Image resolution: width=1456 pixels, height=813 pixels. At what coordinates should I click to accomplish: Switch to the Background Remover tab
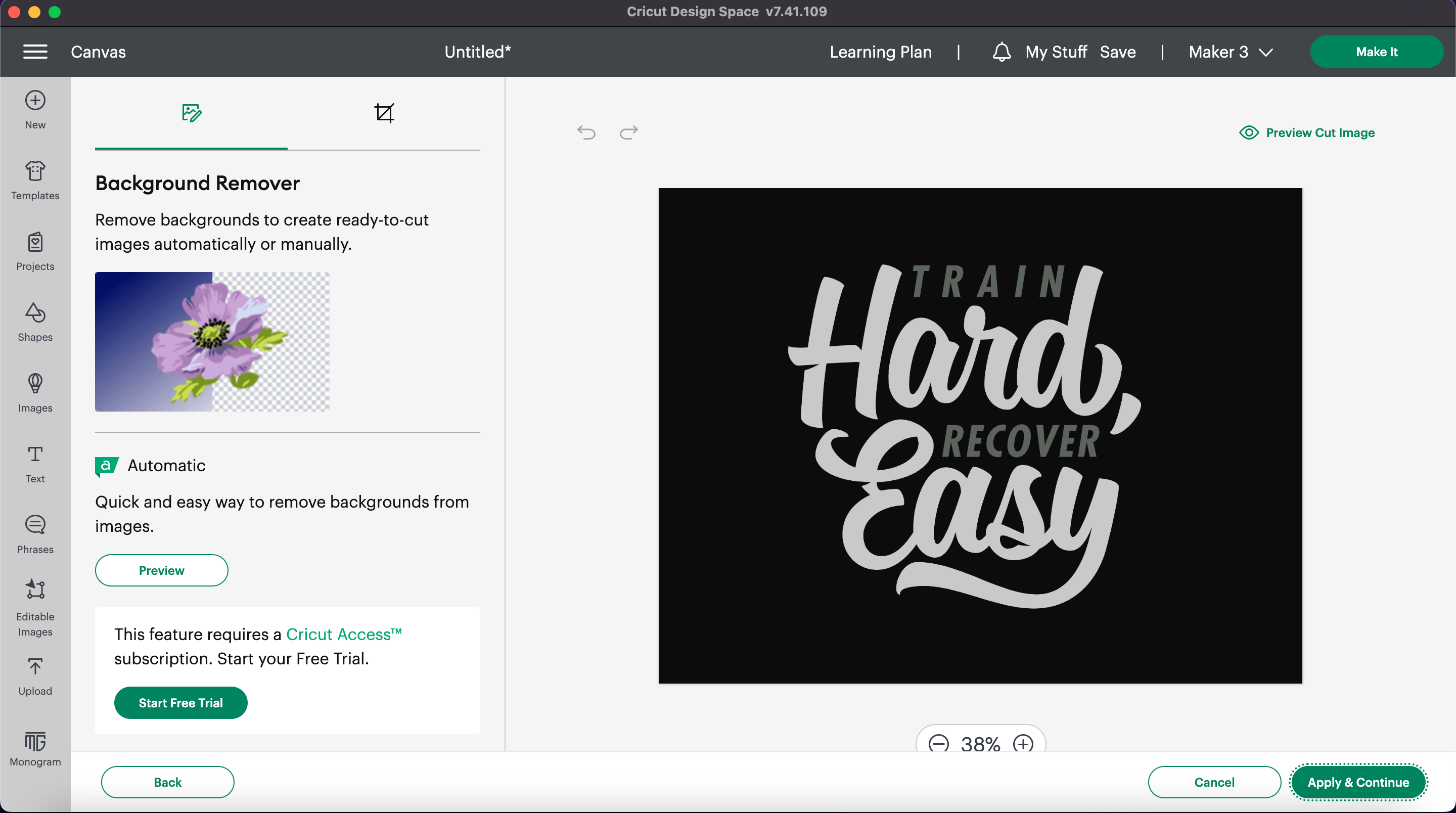click(x=192, y=113)
